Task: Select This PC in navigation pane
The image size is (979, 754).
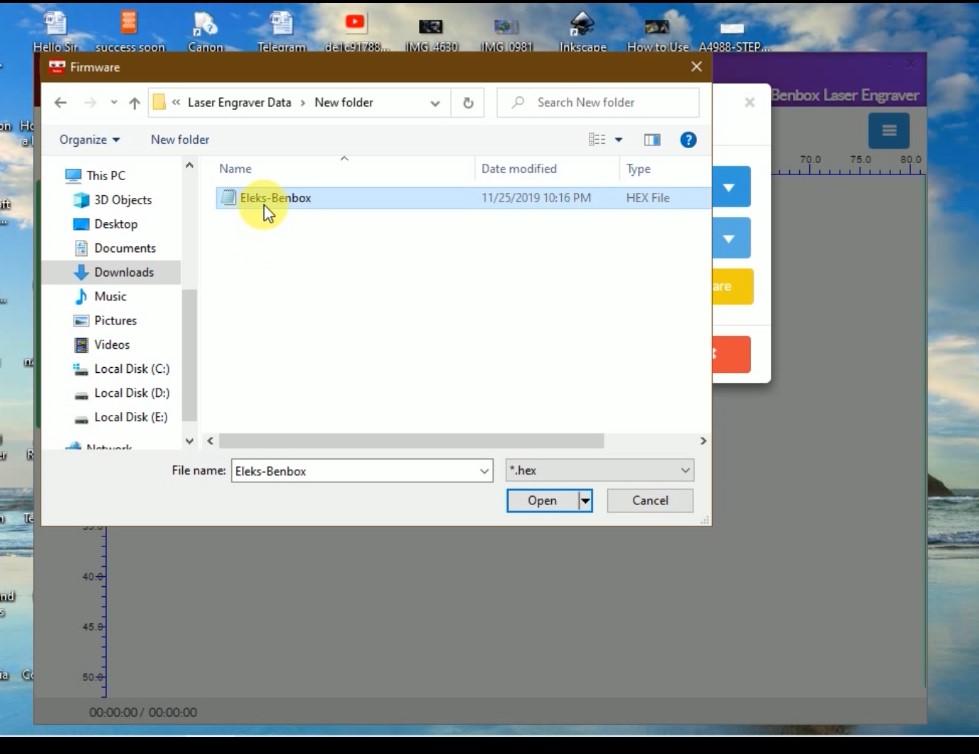Action: point(106,176)
